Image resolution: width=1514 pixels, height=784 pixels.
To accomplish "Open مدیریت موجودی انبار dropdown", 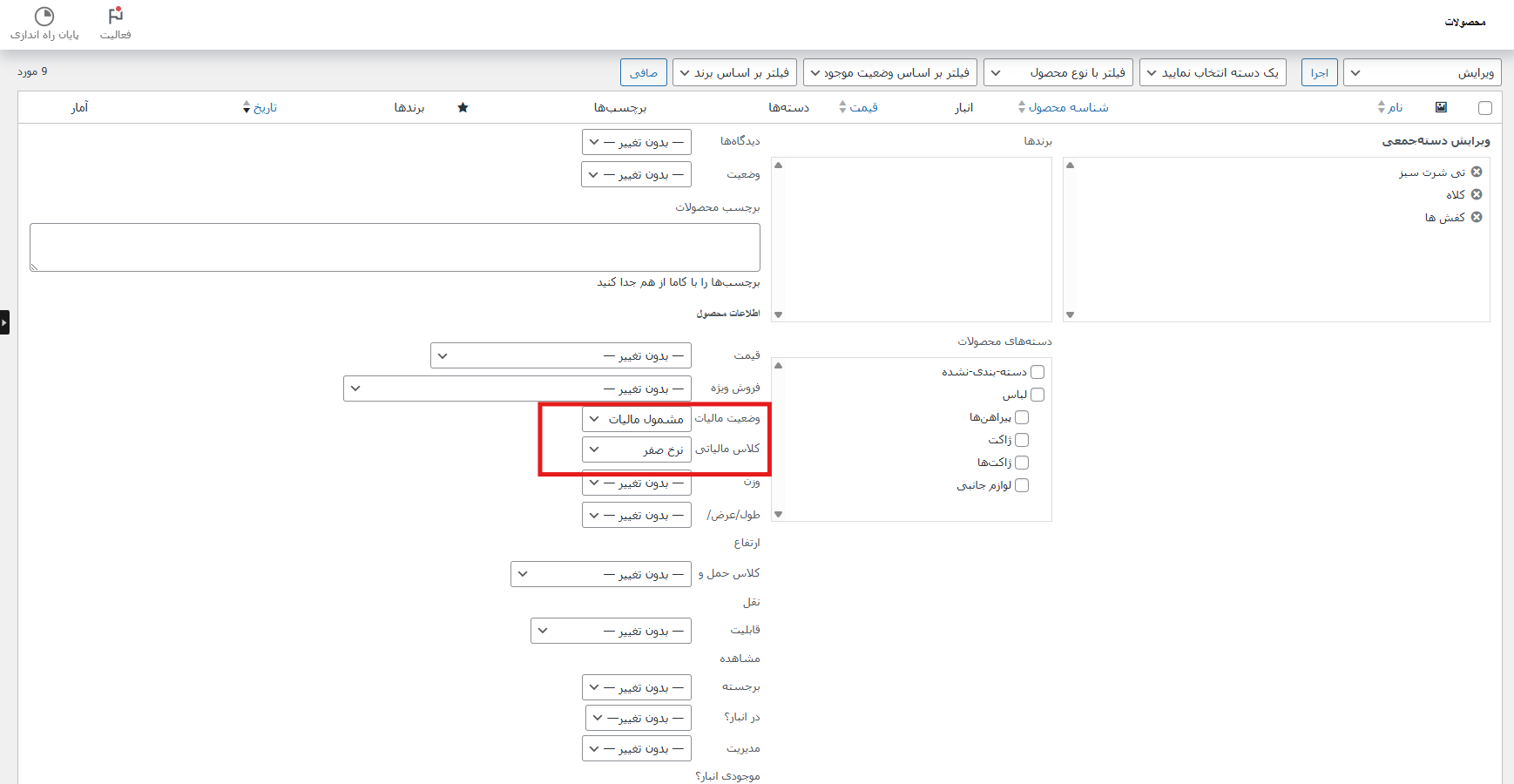I will pyautogui.click(x=637, y=748).
